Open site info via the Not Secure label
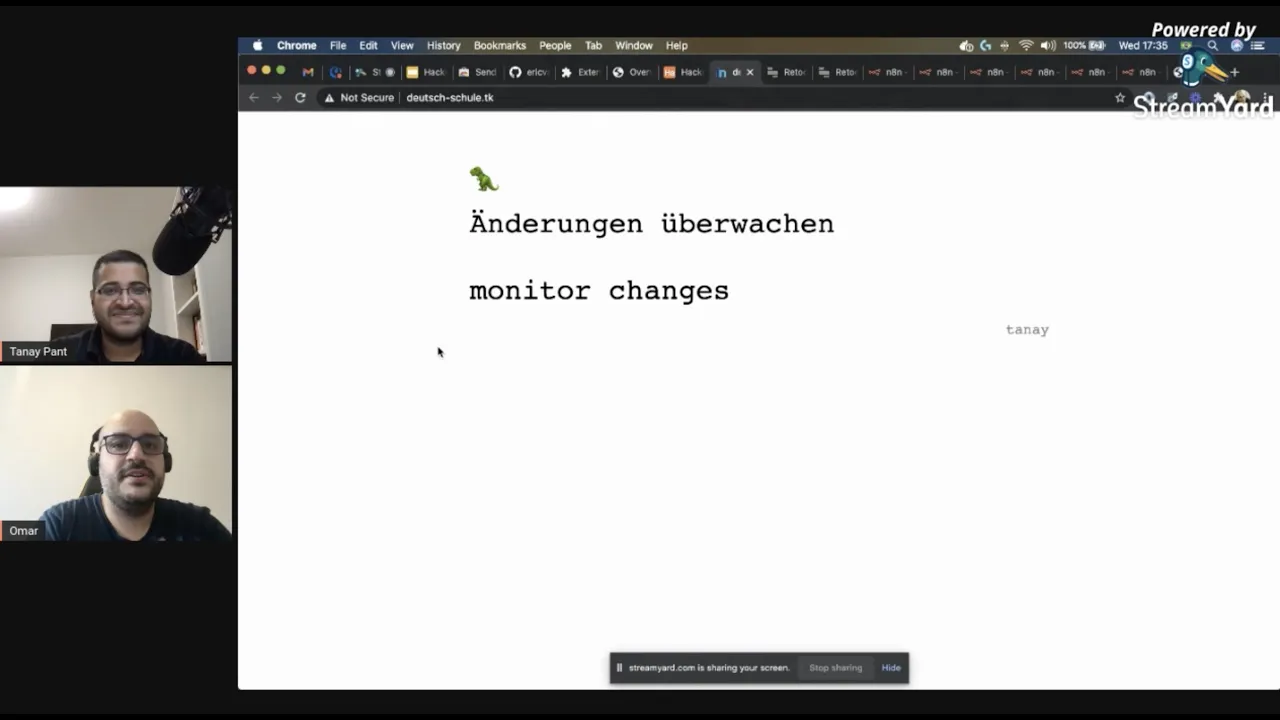The width and height of the screenshot is (1280, 720). (x=360, y=97)
